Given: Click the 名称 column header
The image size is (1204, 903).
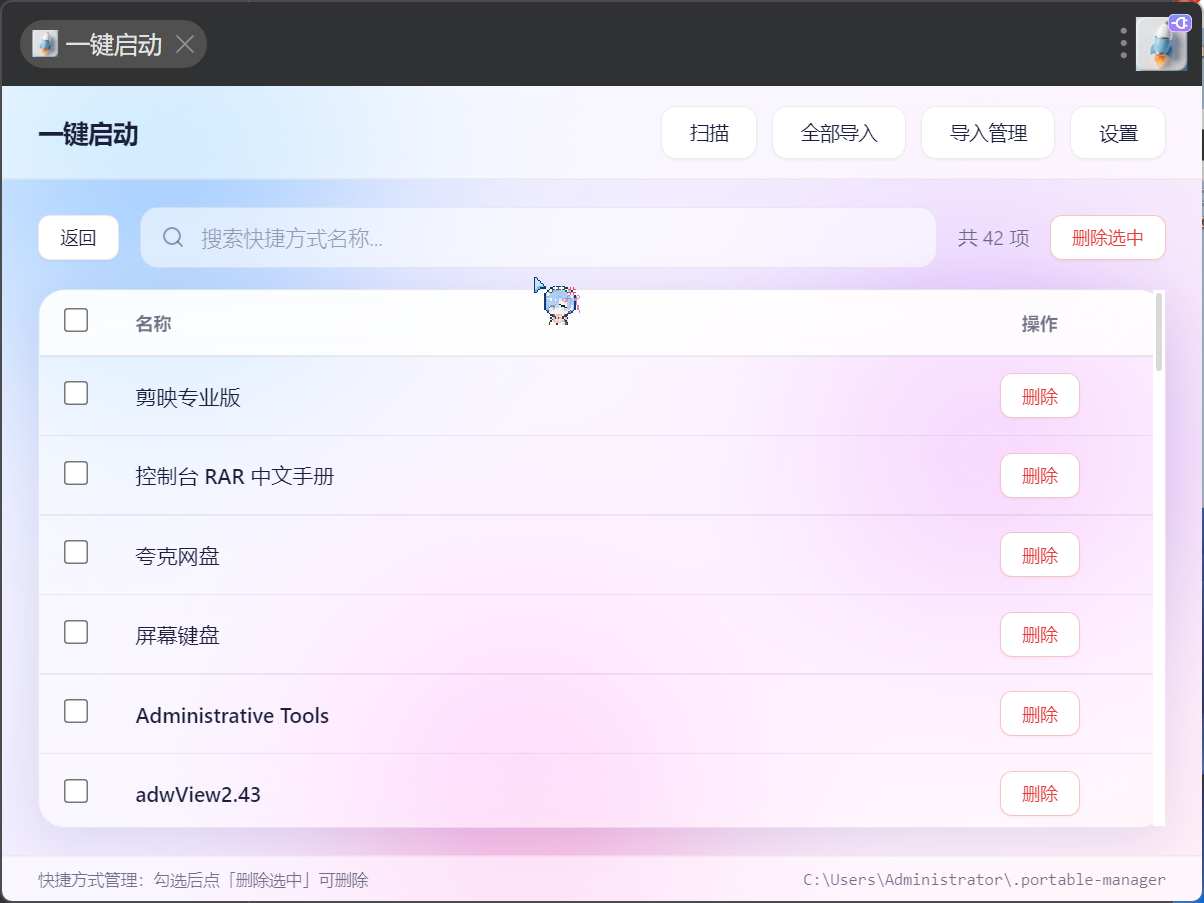Looking at the screenshot, I should pyautogui.click(x=153, y=324).
